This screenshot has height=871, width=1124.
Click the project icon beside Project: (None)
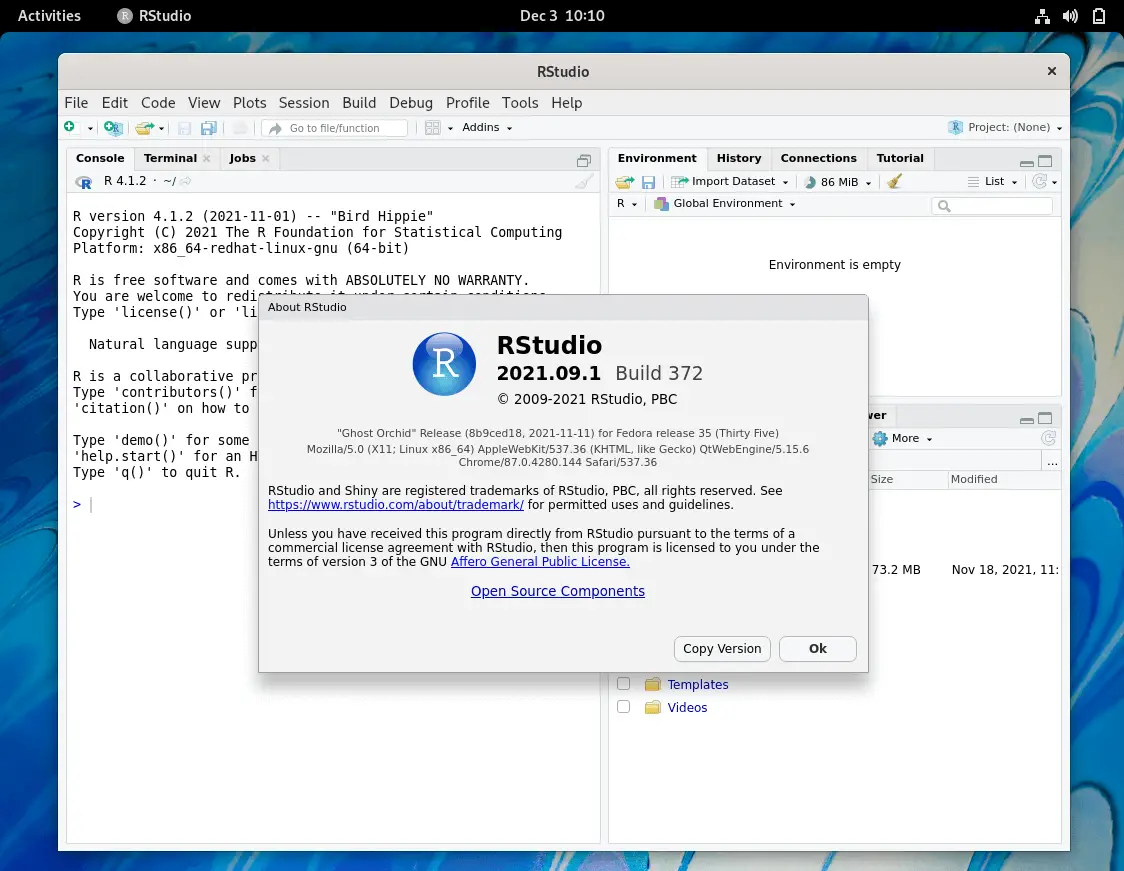[x=956, y=127]
